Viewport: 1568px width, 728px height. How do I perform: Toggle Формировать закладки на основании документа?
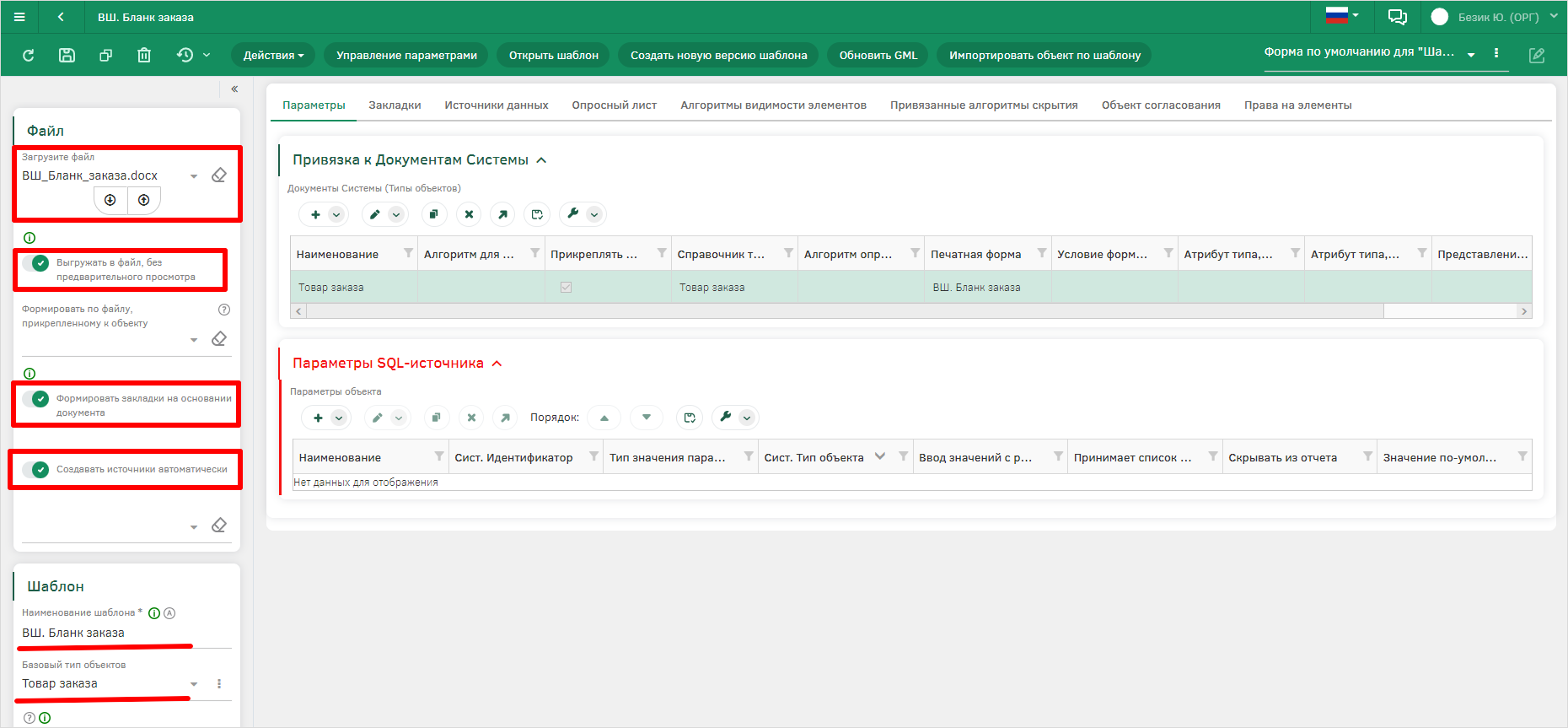click(x=36, y=399)
